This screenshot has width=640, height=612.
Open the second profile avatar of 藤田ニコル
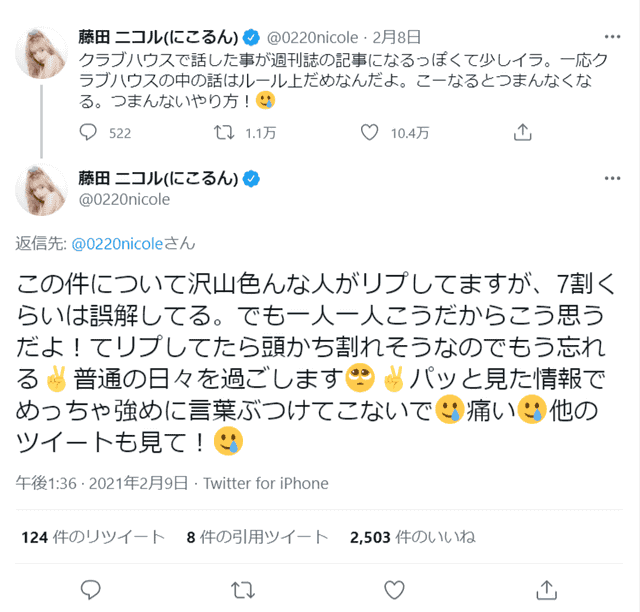(x=41, y=189)
